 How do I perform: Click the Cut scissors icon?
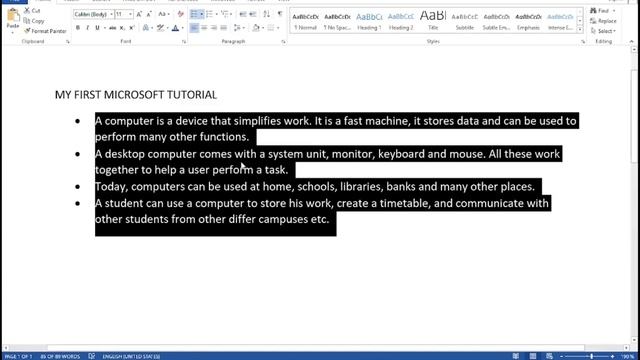tap(27, 11)
